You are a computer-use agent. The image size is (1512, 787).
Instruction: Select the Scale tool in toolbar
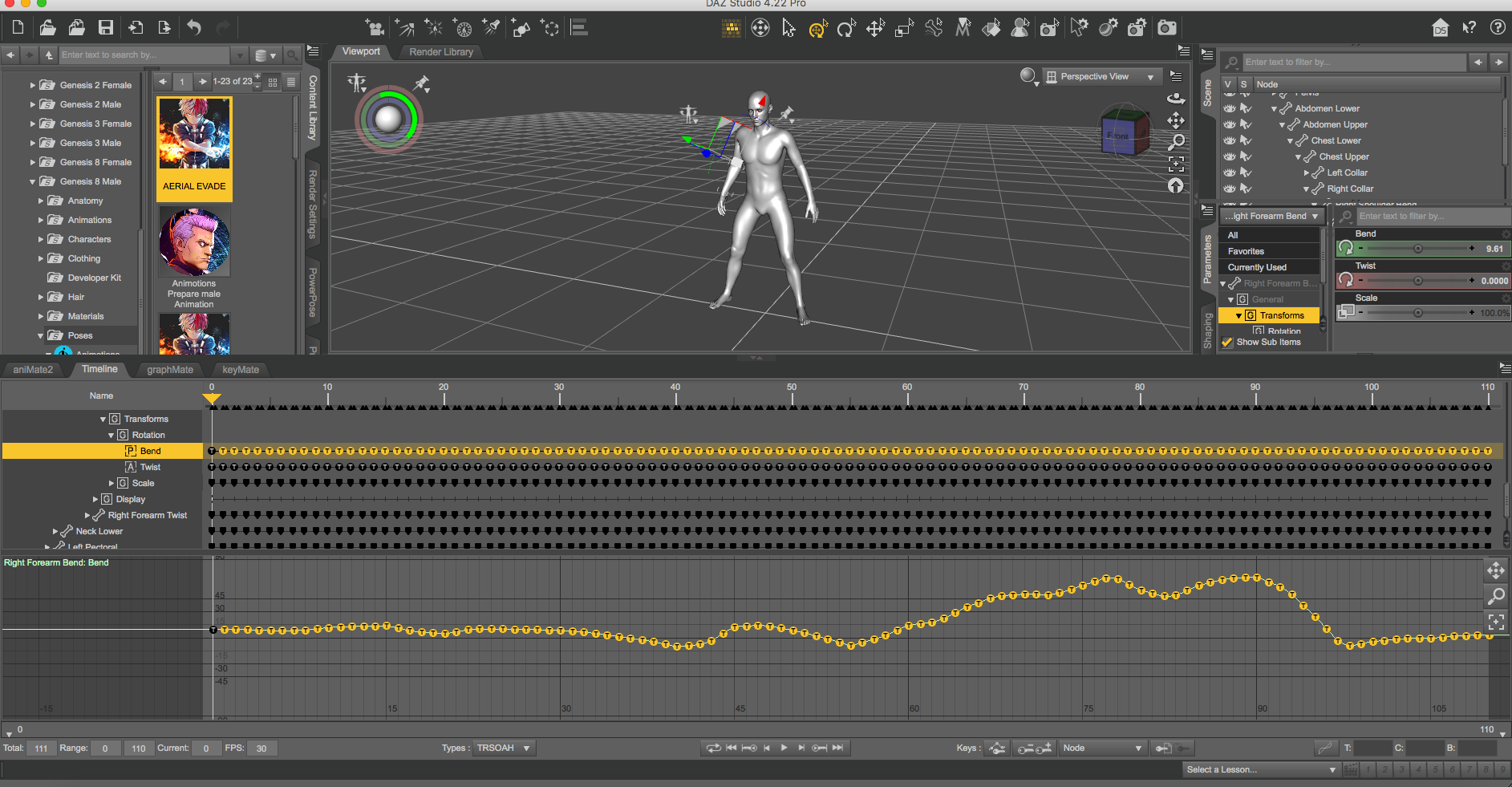point(904,29)
